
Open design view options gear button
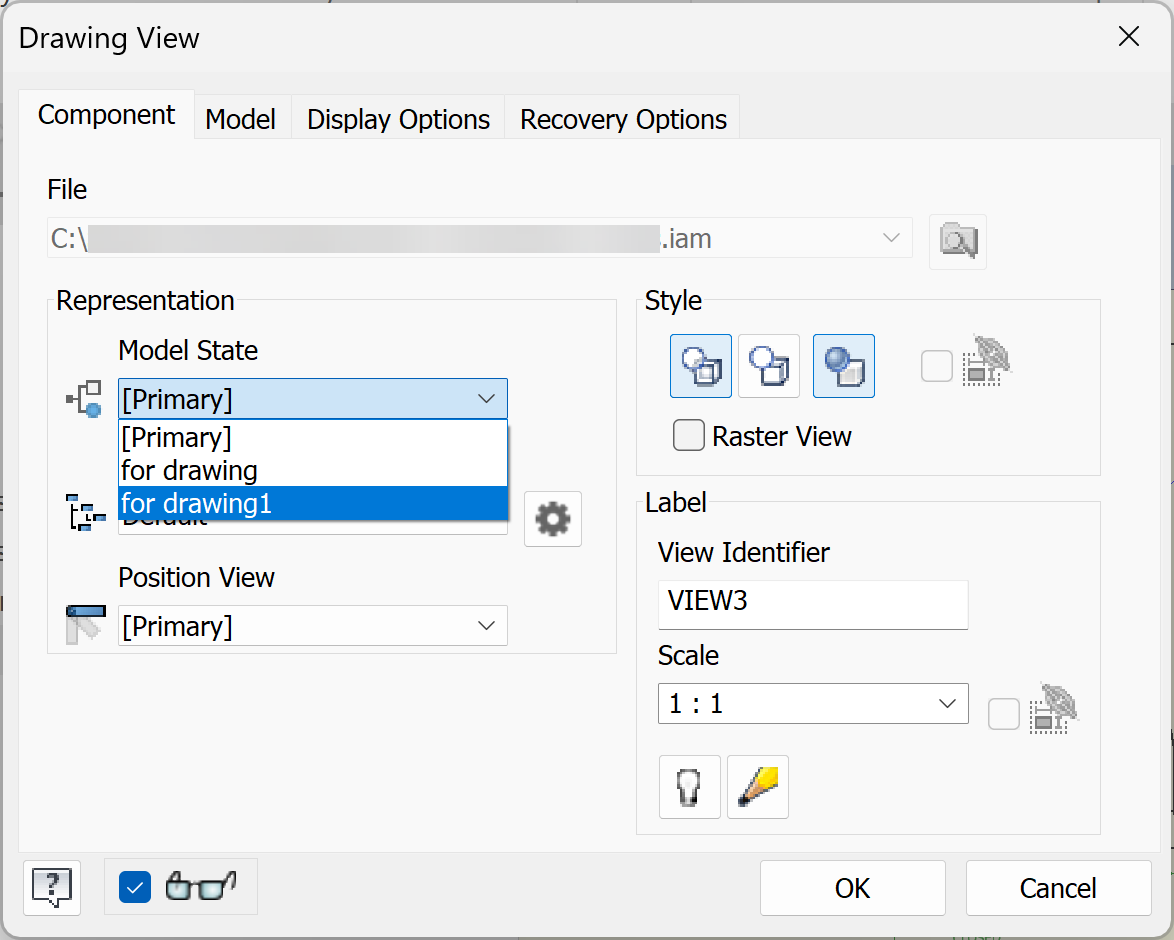[x=553, y=518]
